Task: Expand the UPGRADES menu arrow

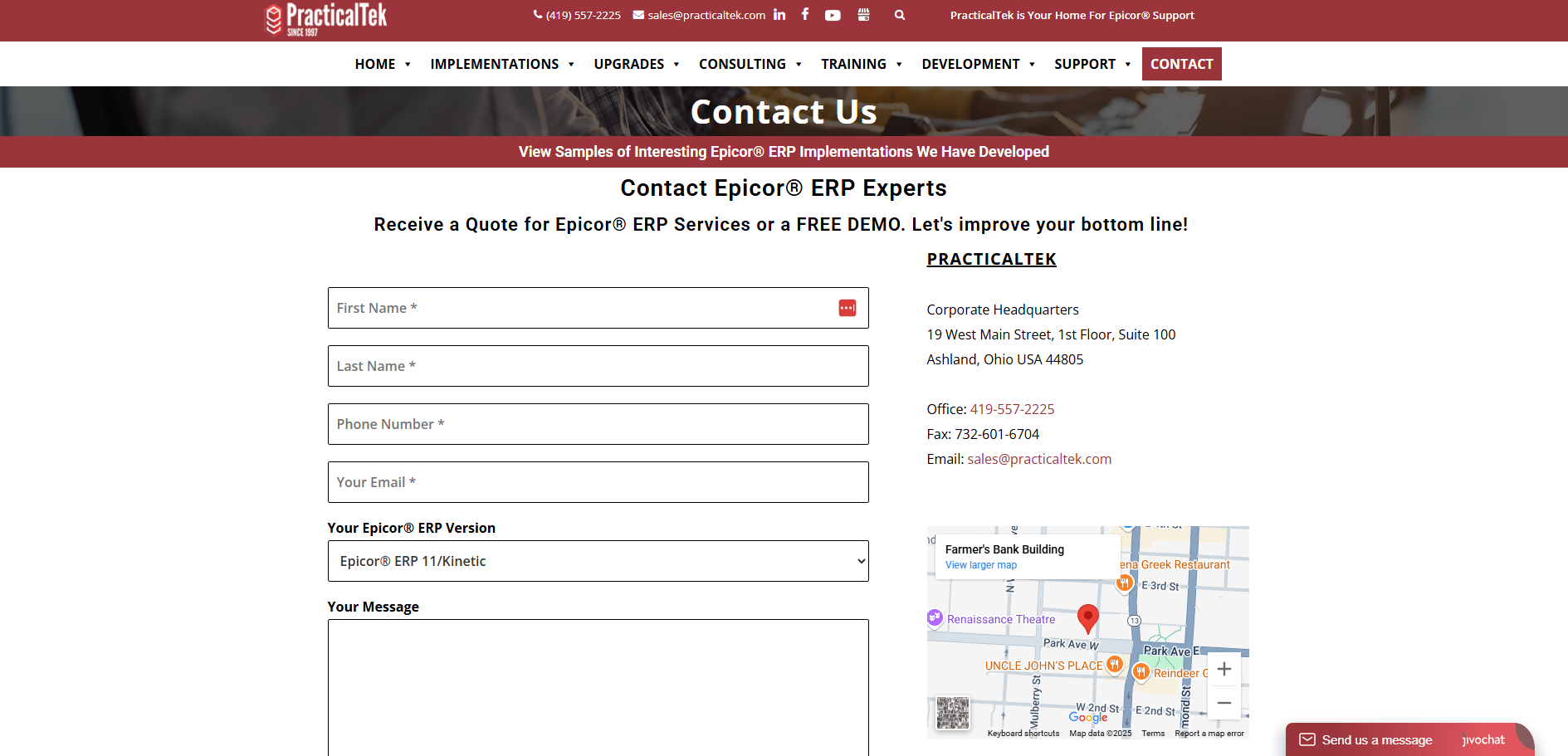Action: coord(677,64)
